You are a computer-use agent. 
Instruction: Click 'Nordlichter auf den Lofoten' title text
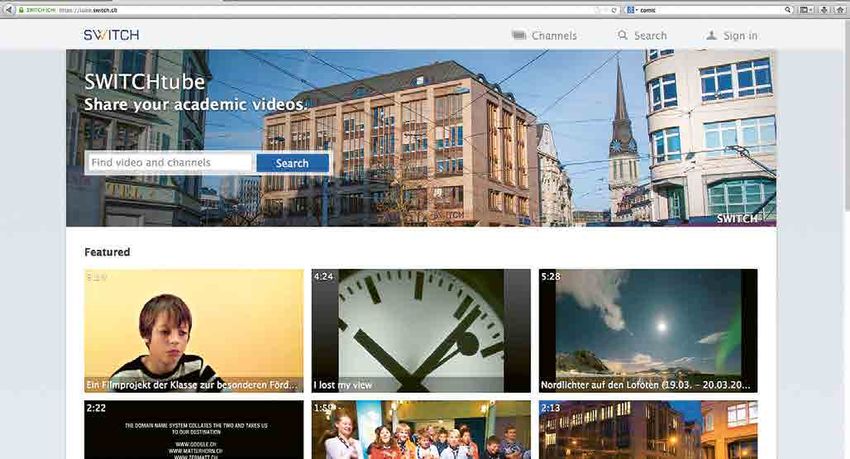click(646, 385)
